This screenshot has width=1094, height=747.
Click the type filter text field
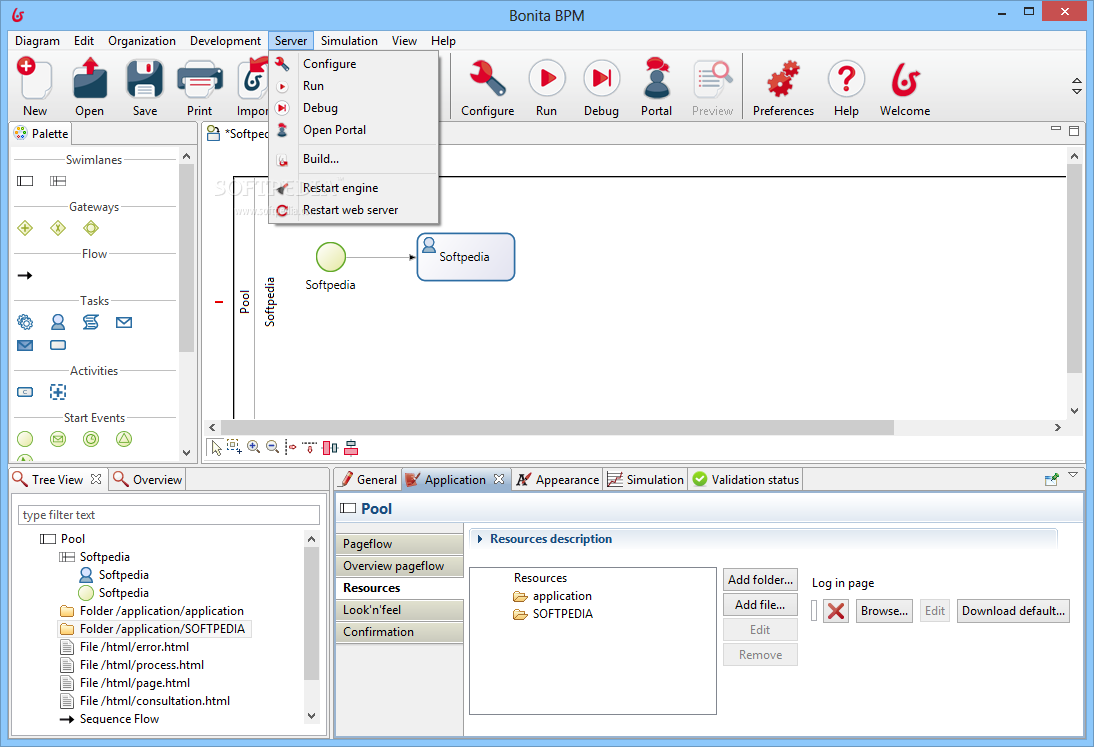pos(169,515)
